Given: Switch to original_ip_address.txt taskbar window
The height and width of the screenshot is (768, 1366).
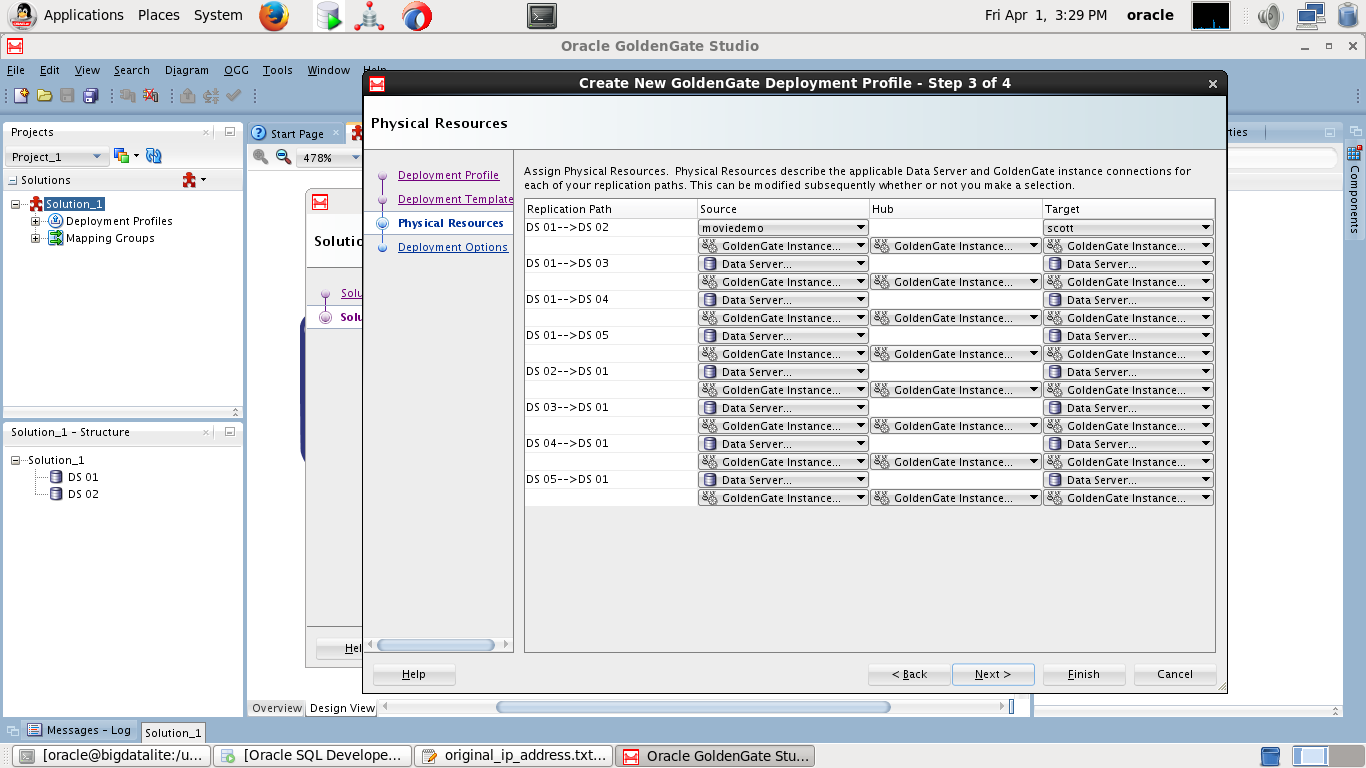Looking at the screenshot, I should 514,755.
